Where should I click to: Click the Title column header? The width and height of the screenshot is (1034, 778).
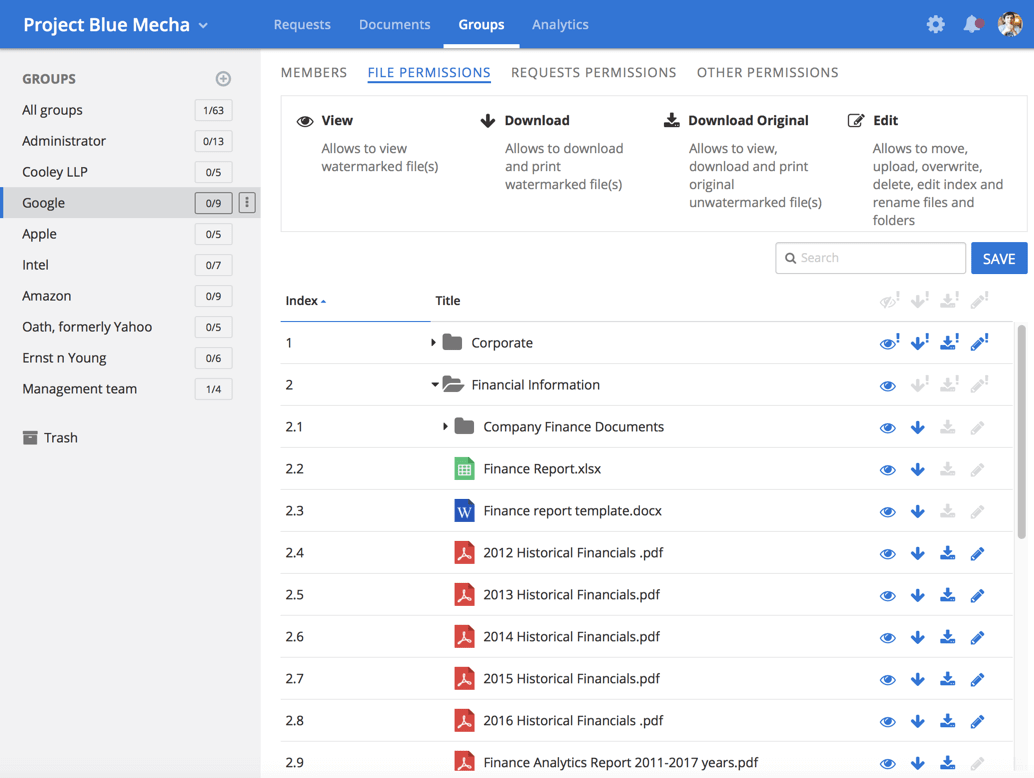click(x=448, y=301)
